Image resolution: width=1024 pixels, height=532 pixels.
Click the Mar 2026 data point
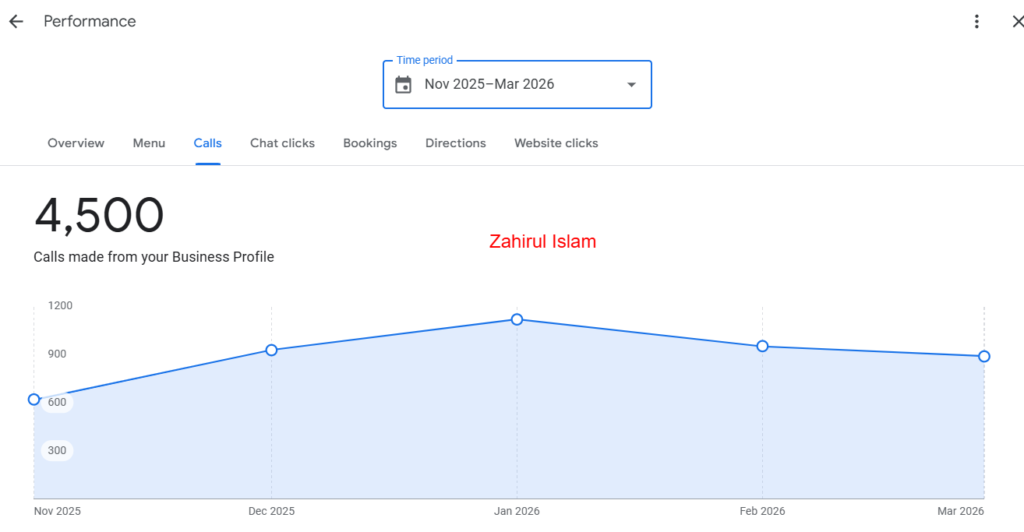(x=984, y=356)
